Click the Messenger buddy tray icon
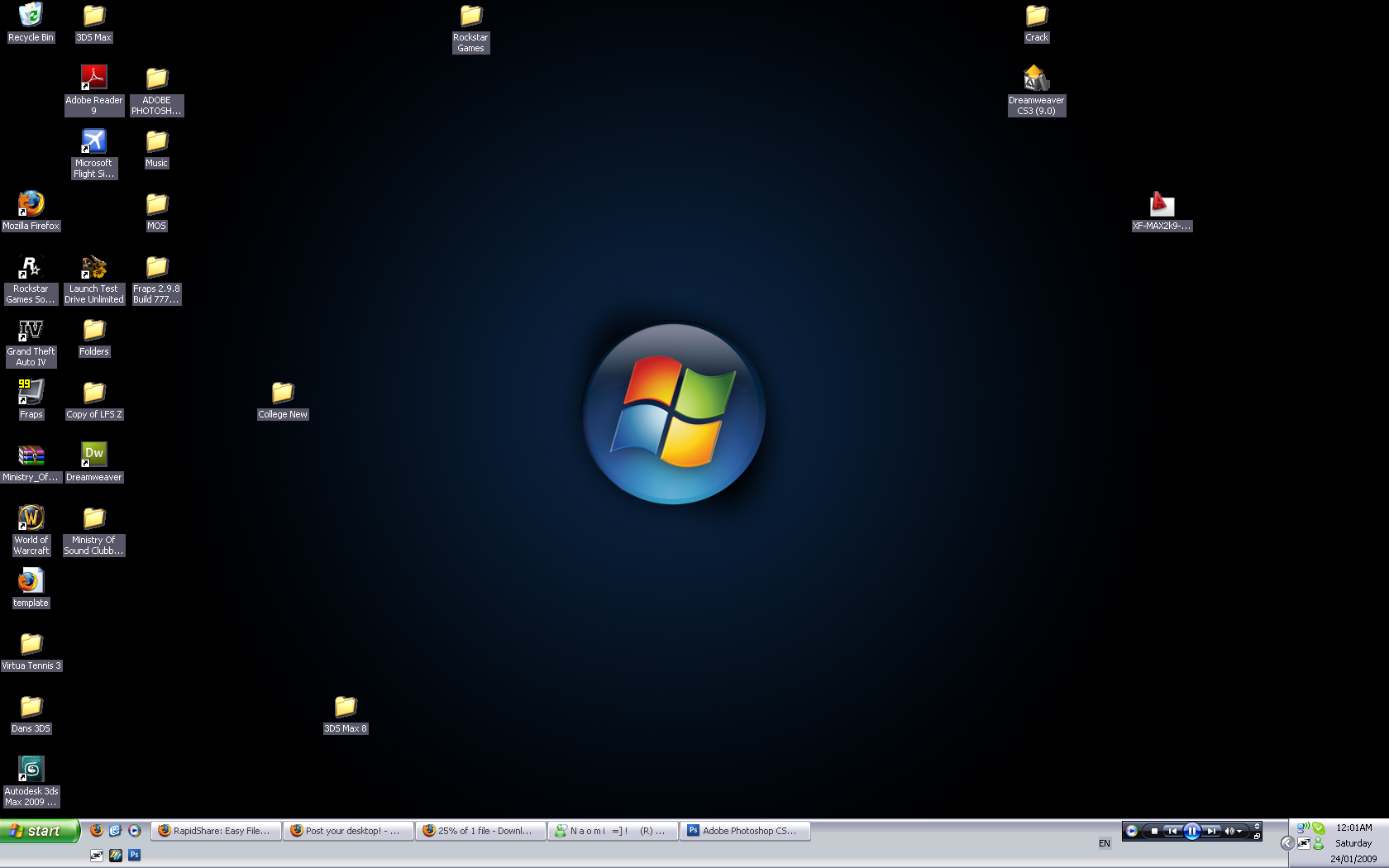Image resolution: width=1389 pixels, height=868 pixels. point(1319,843)
